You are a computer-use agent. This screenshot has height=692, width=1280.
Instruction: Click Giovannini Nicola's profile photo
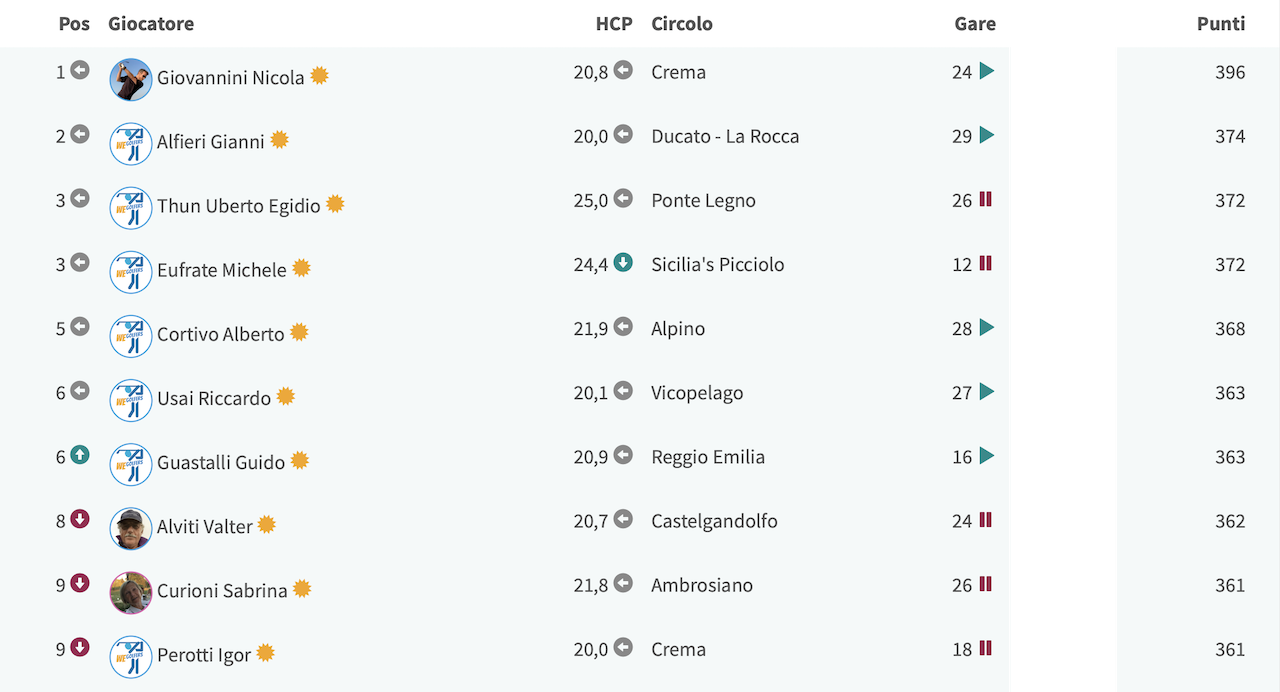pos(131,80)
